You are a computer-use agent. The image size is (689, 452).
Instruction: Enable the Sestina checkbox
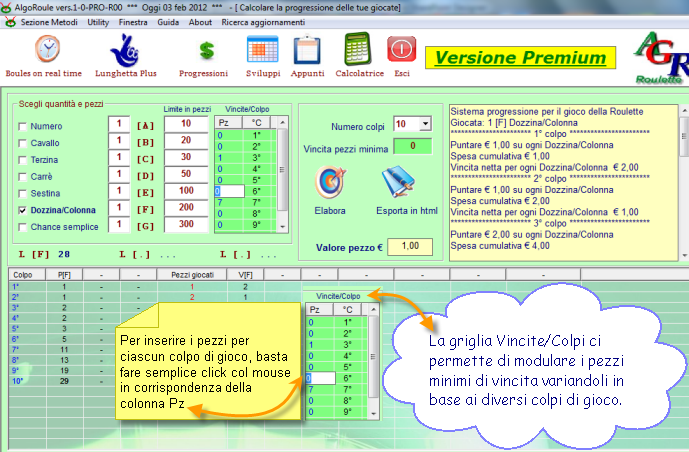(22, 194)
